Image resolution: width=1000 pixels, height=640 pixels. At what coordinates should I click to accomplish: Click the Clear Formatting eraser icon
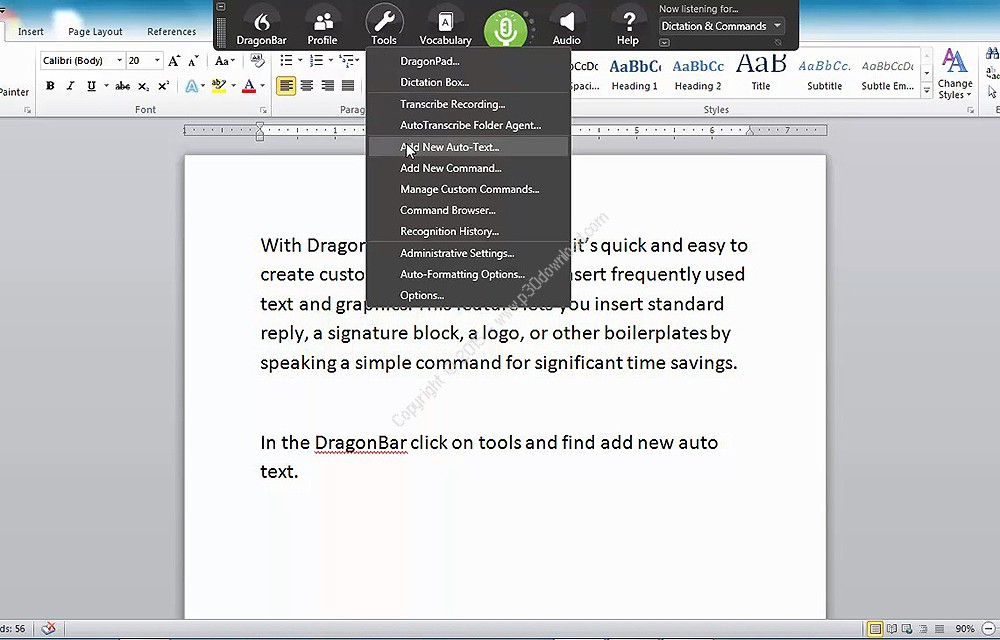pyautogui.click(x=258, y=61)
